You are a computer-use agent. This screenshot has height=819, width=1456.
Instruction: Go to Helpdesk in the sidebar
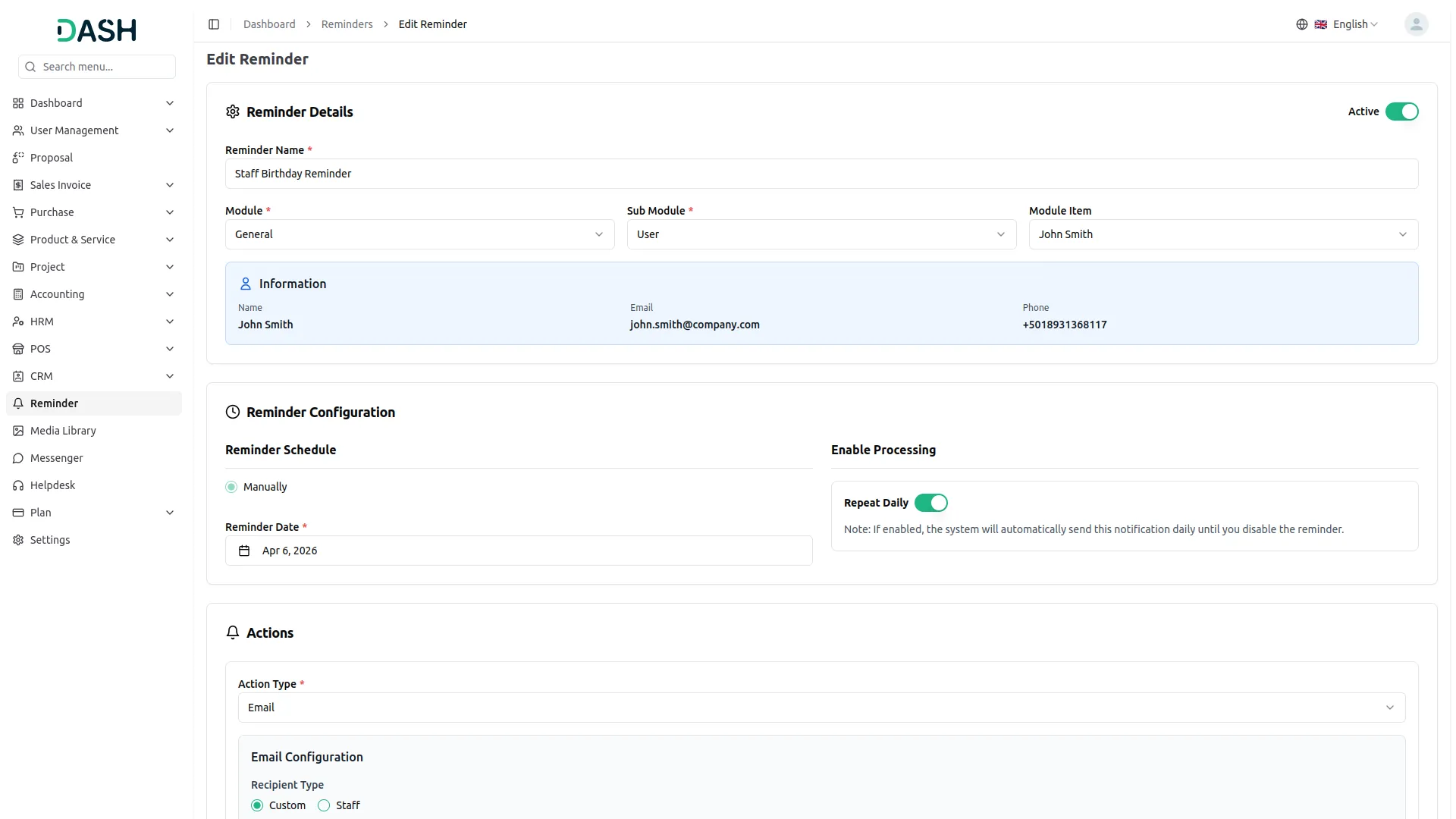[94, 485]
